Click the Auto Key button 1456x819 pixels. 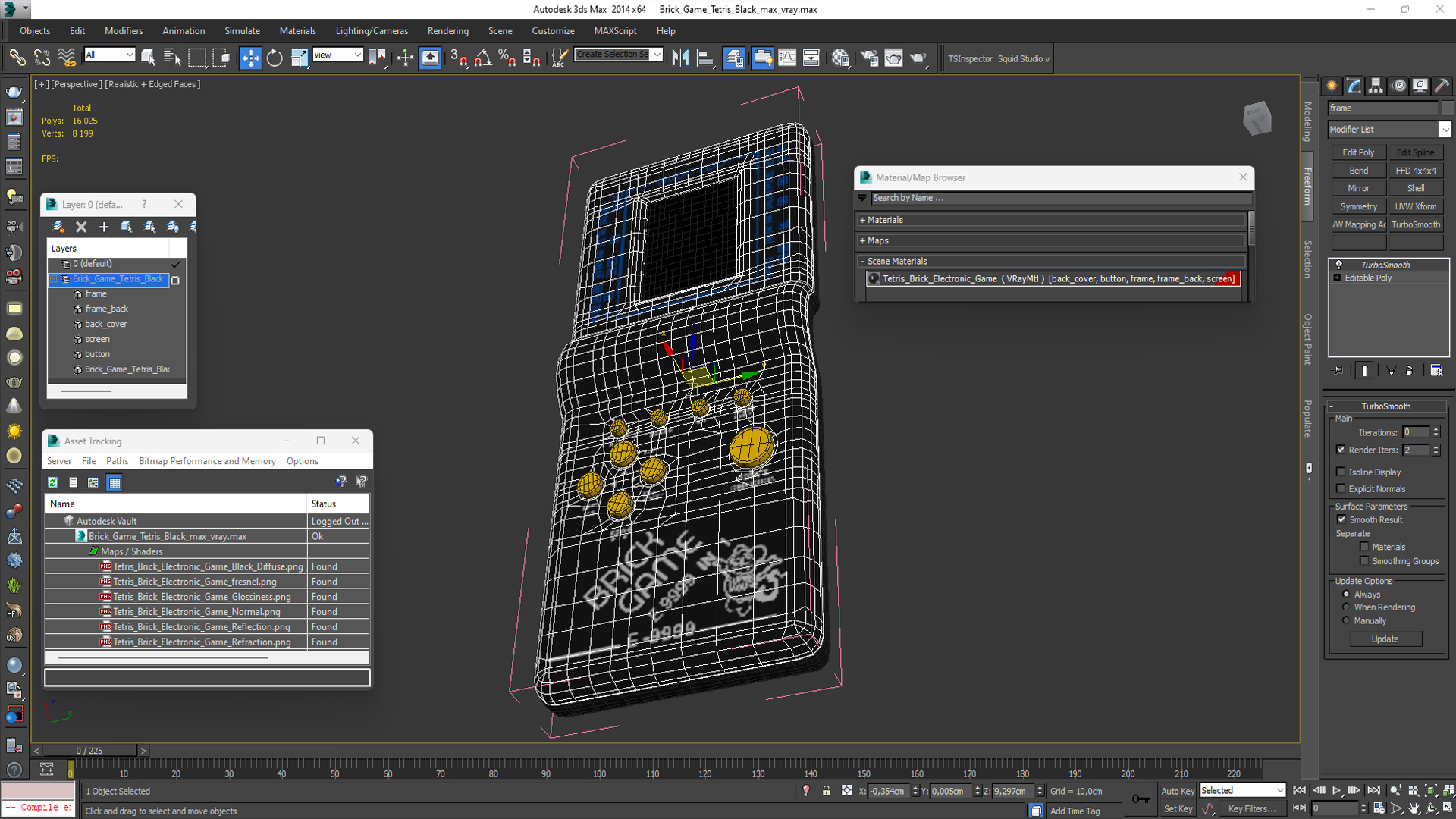point(1178,791)
